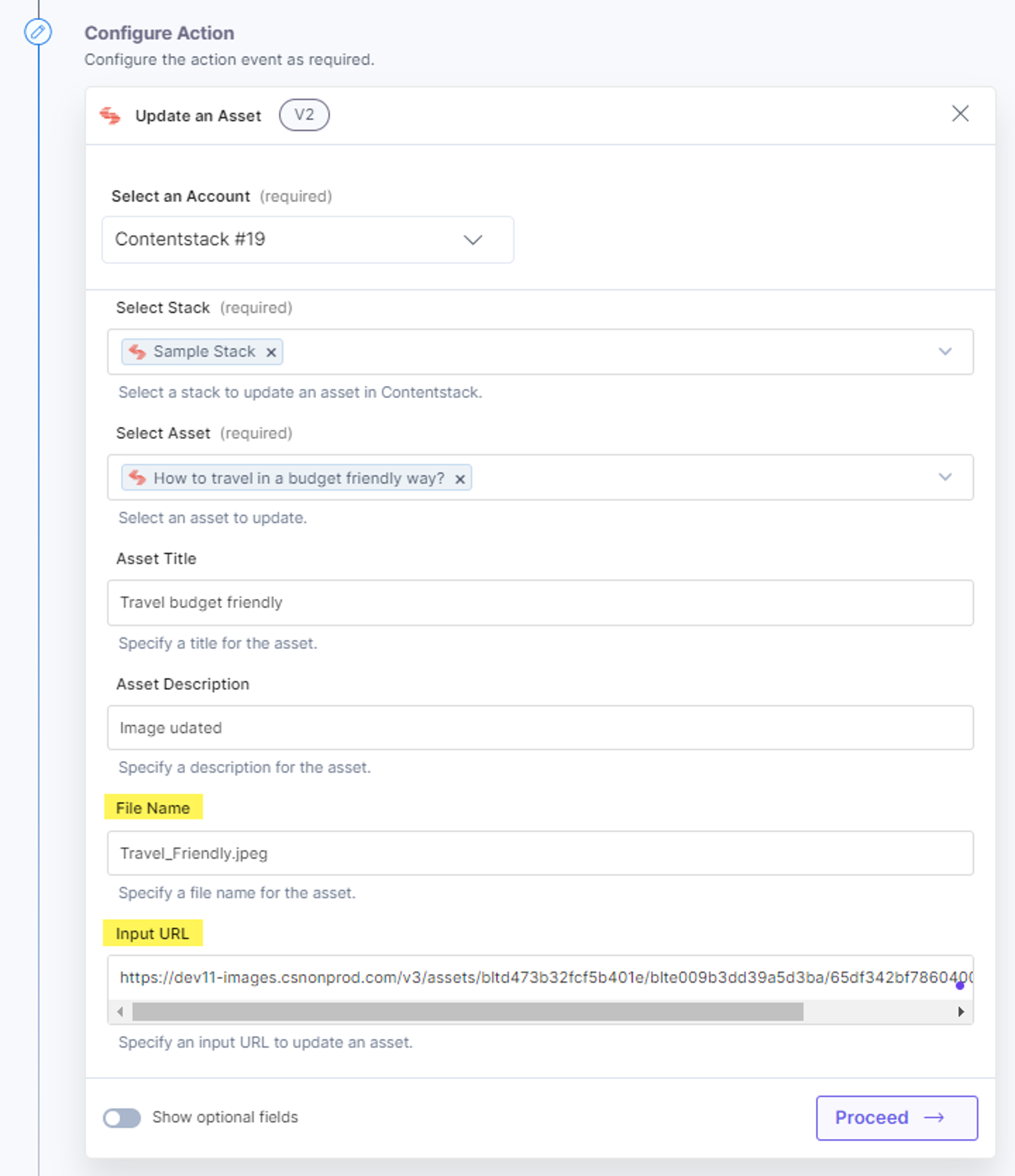Click the Sample Stack chip logo
The width and height of the screenshot is (1015, 1176).
tap(137, 352)
